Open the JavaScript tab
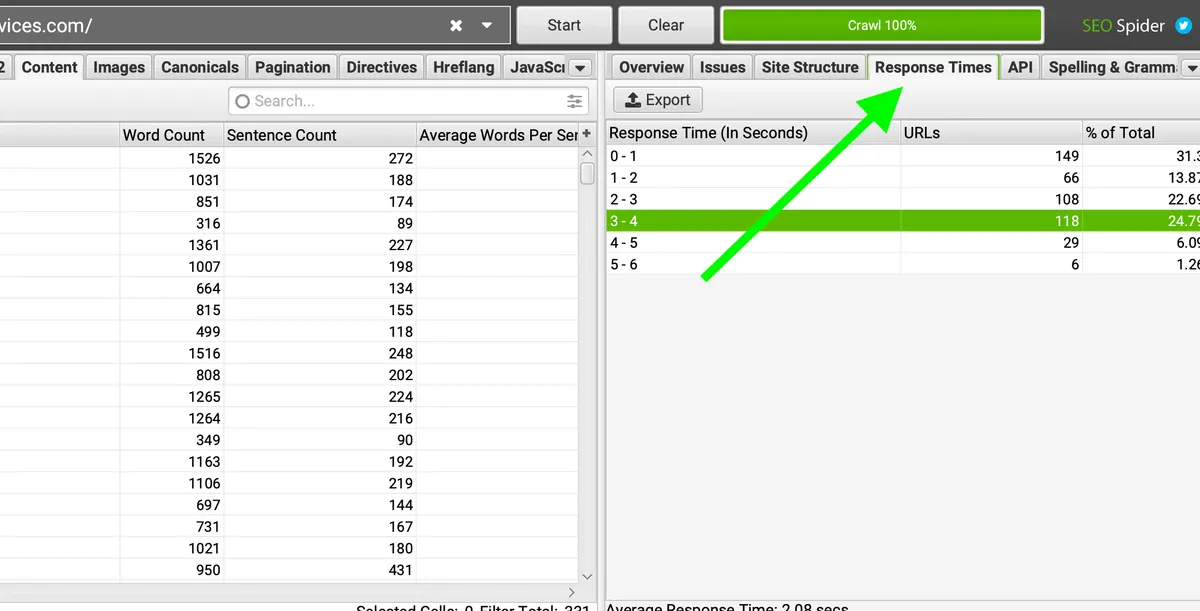Screen dimensions: 1200x611 (537, 67)
